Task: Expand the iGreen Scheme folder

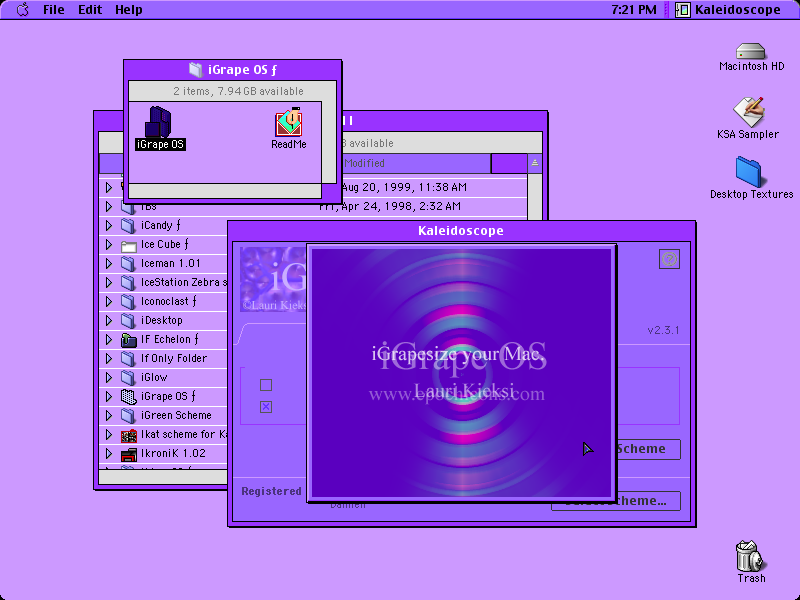Action: coord(109,415)
